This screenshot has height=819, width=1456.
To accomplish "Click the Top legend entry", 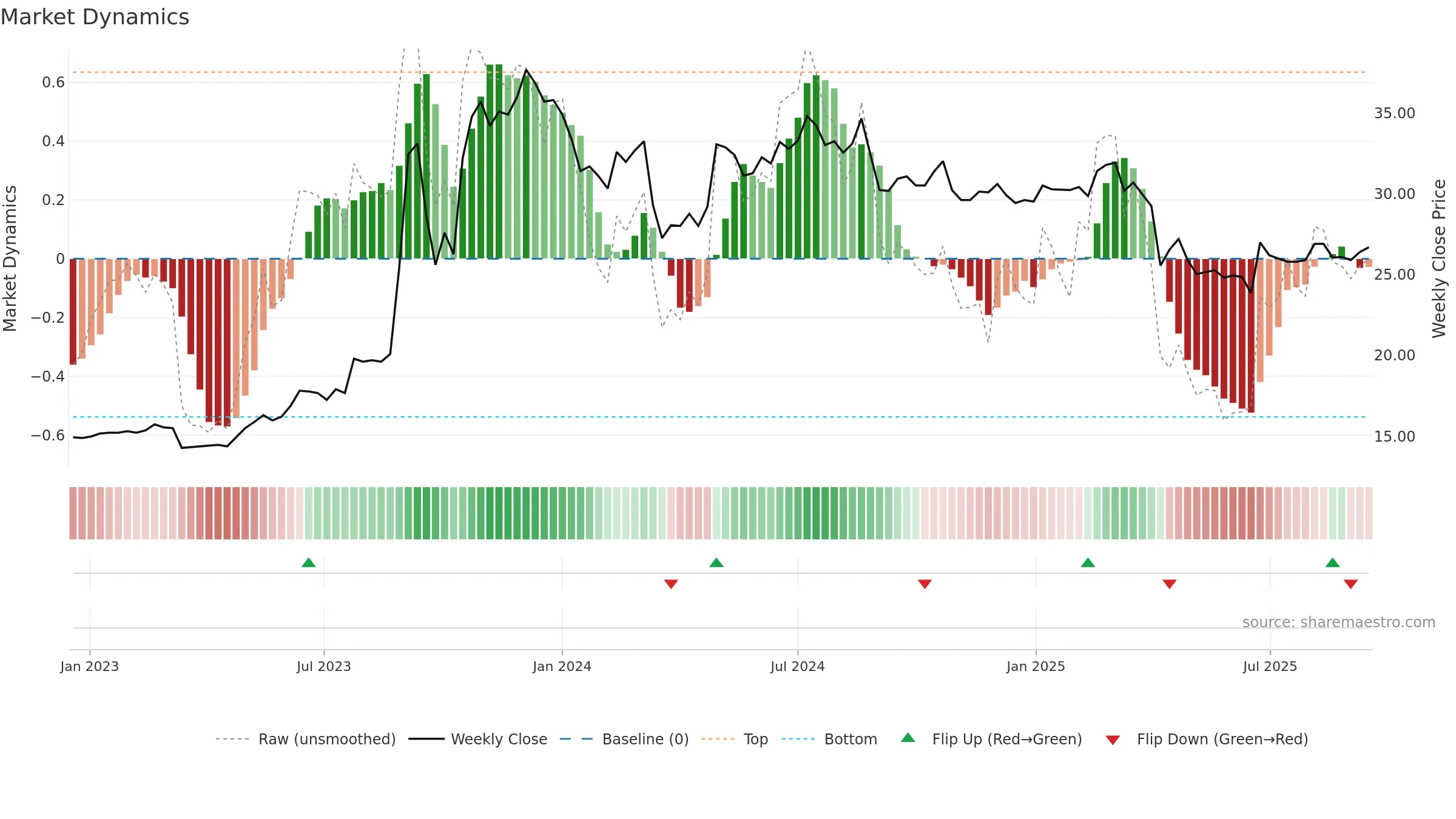I will click(x=735, y=739).
